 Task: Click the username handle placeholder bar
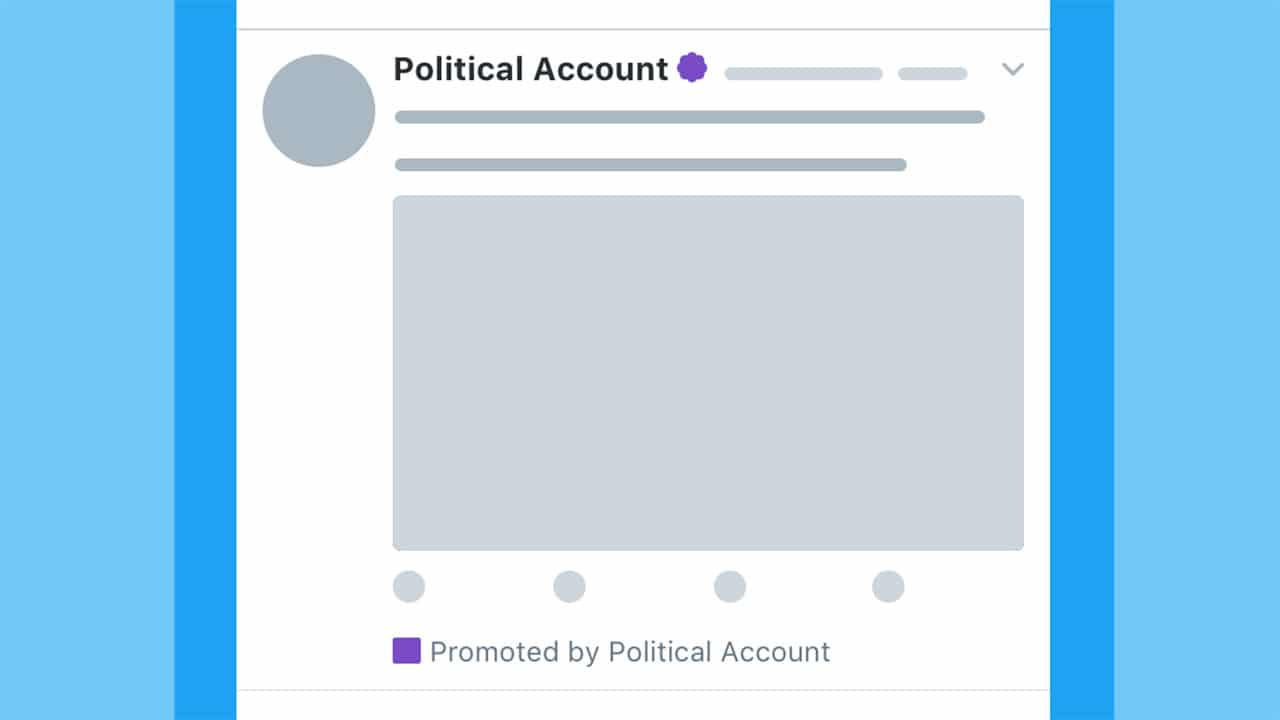tap(803, 73)
